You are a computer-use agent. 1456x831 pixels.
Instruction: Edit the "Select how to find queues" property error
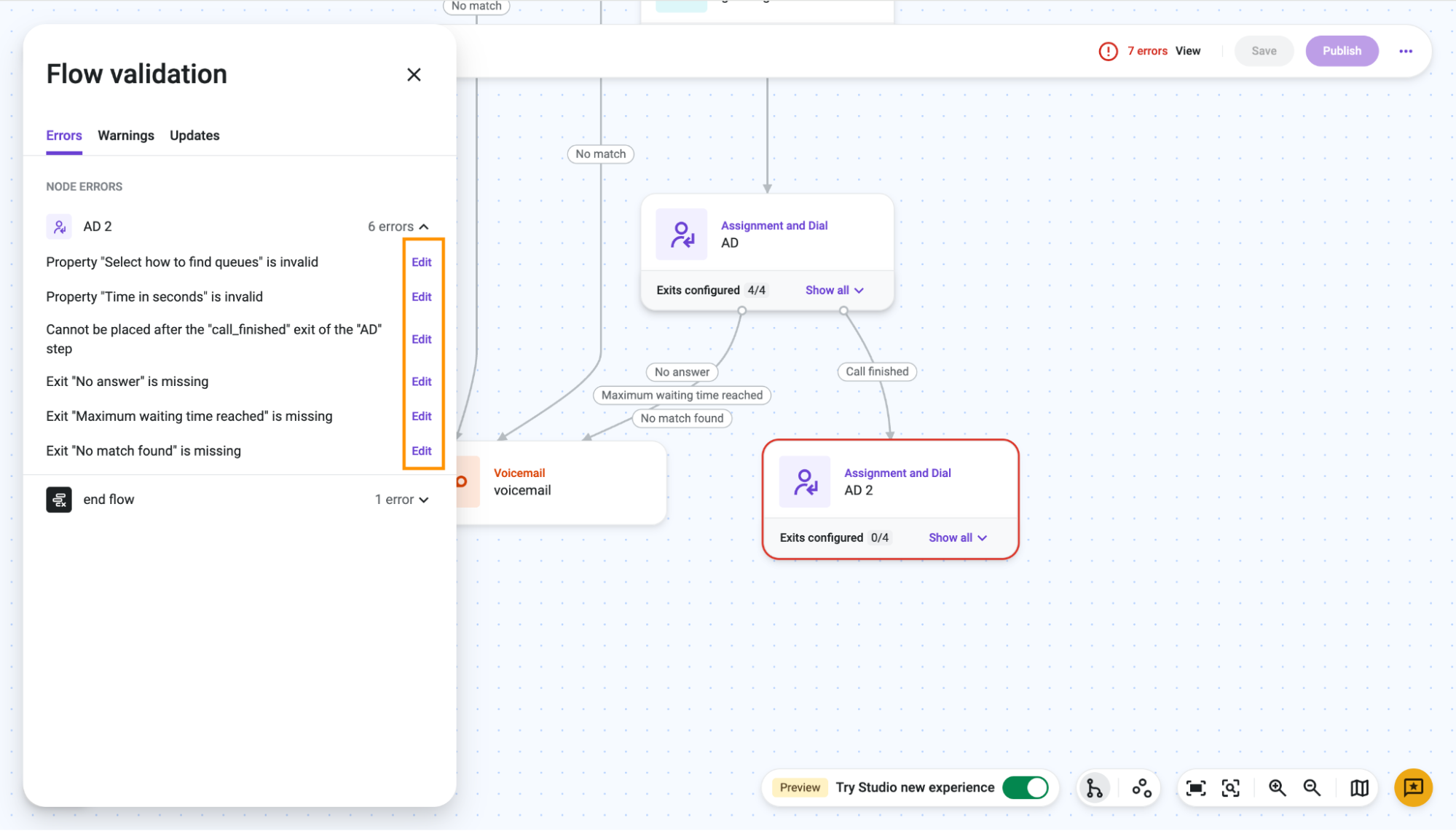(422, 262)
